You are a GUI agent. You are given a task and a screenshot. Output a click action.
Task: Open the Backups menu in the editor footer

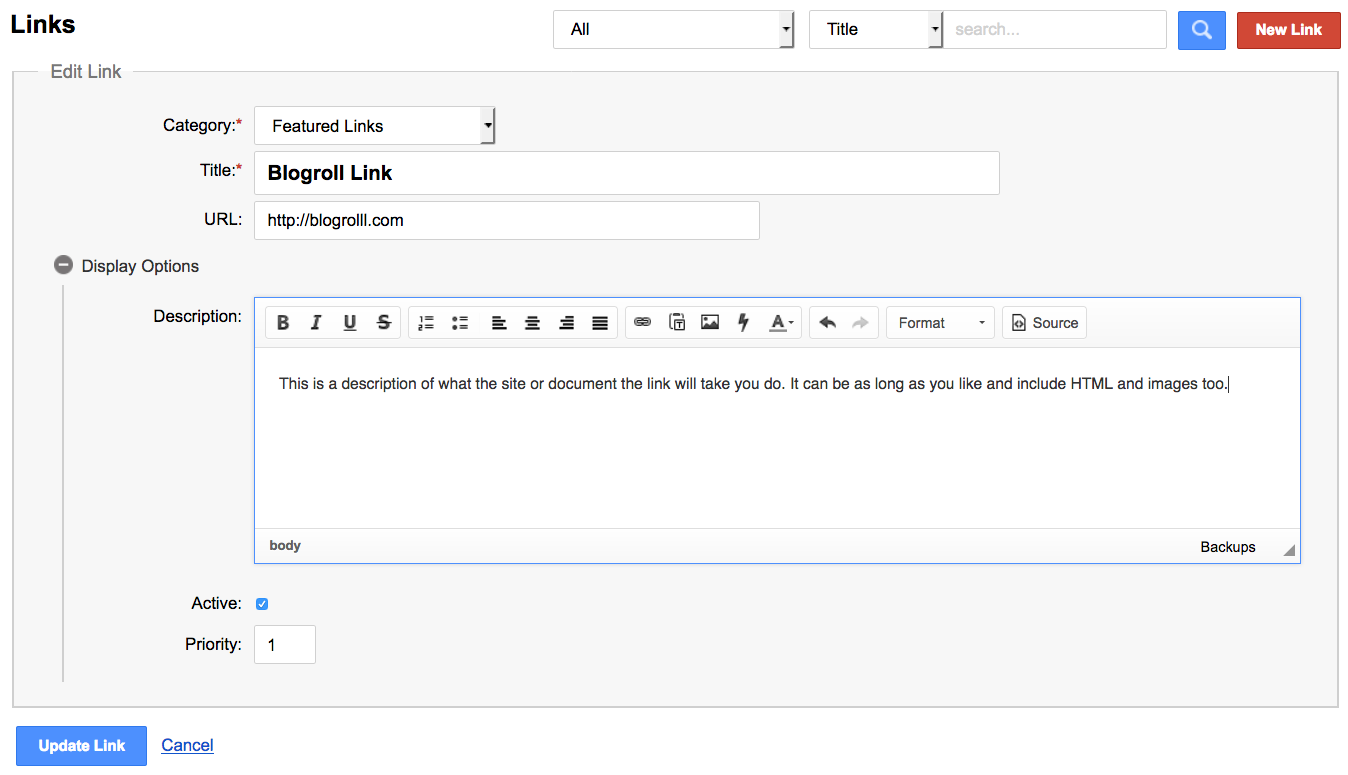click(1227, 547)
